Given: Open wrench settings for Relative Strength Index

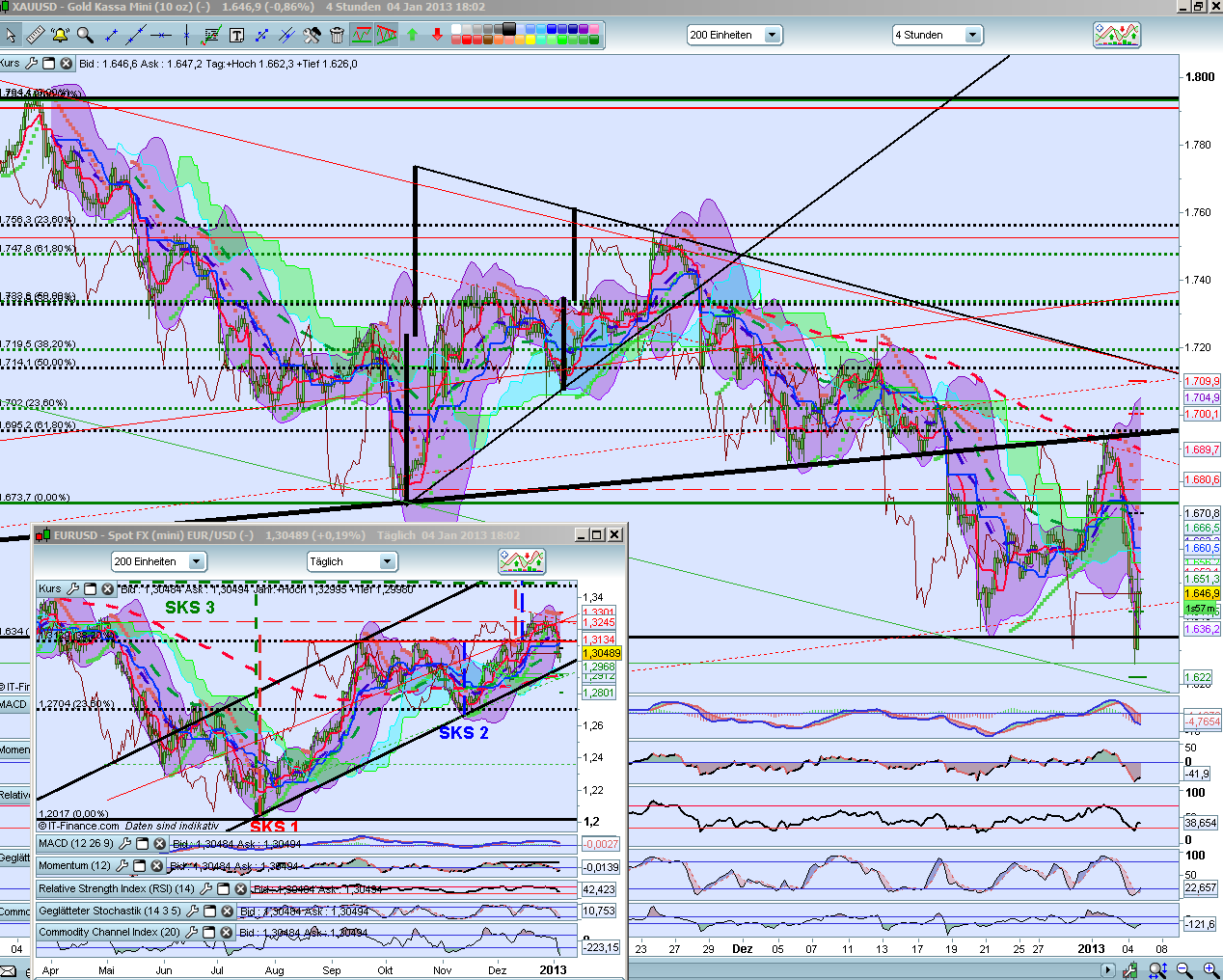Looking at the screenshot, I should click(205, 888).
